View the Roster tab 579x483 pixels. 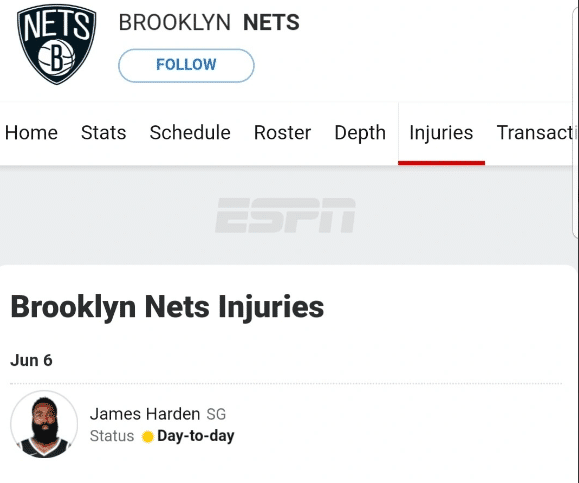coord(282,133)
